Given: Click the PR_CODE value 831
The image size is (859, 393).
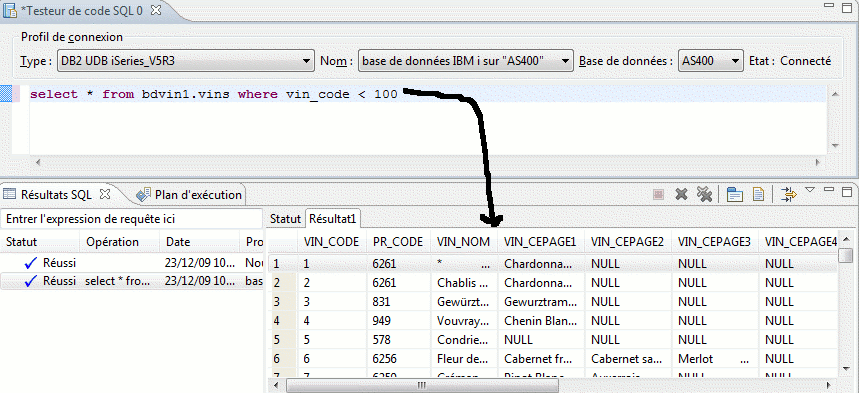Looking at the screenshot, I should (398, 302).
